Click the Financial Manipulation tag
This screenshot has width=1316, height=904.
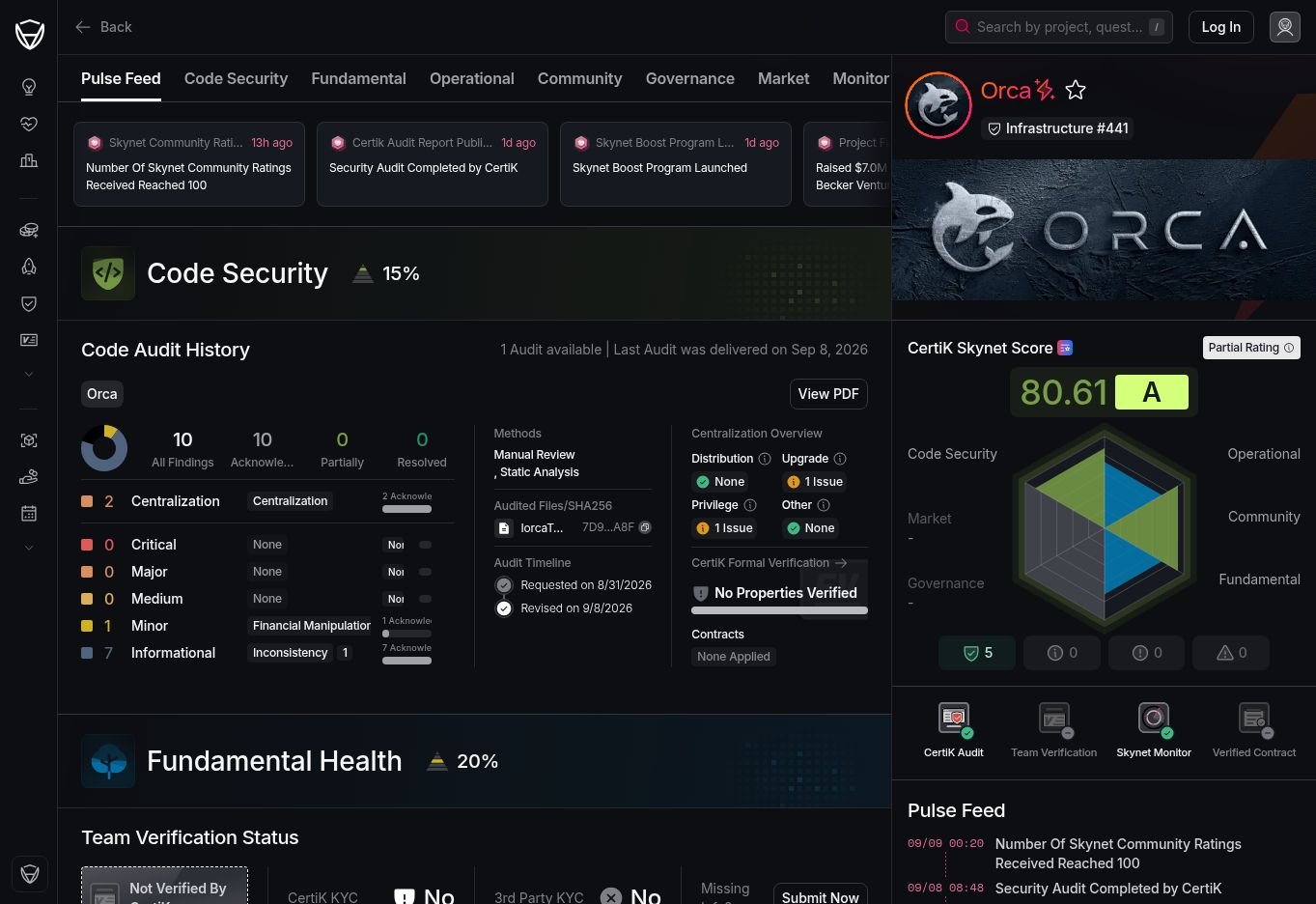tap(311, 626)
